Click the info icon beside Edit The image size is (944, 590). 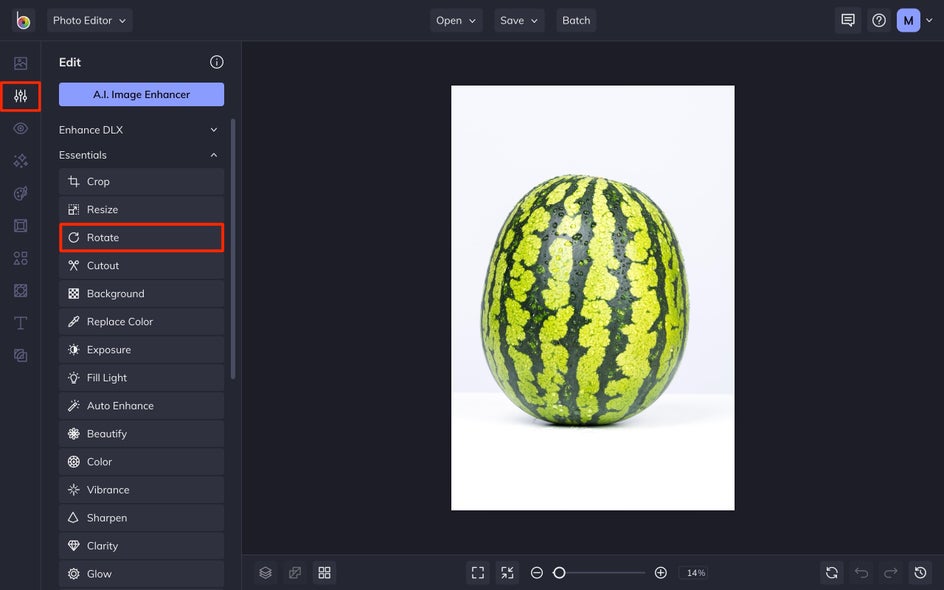pos(217,62)
